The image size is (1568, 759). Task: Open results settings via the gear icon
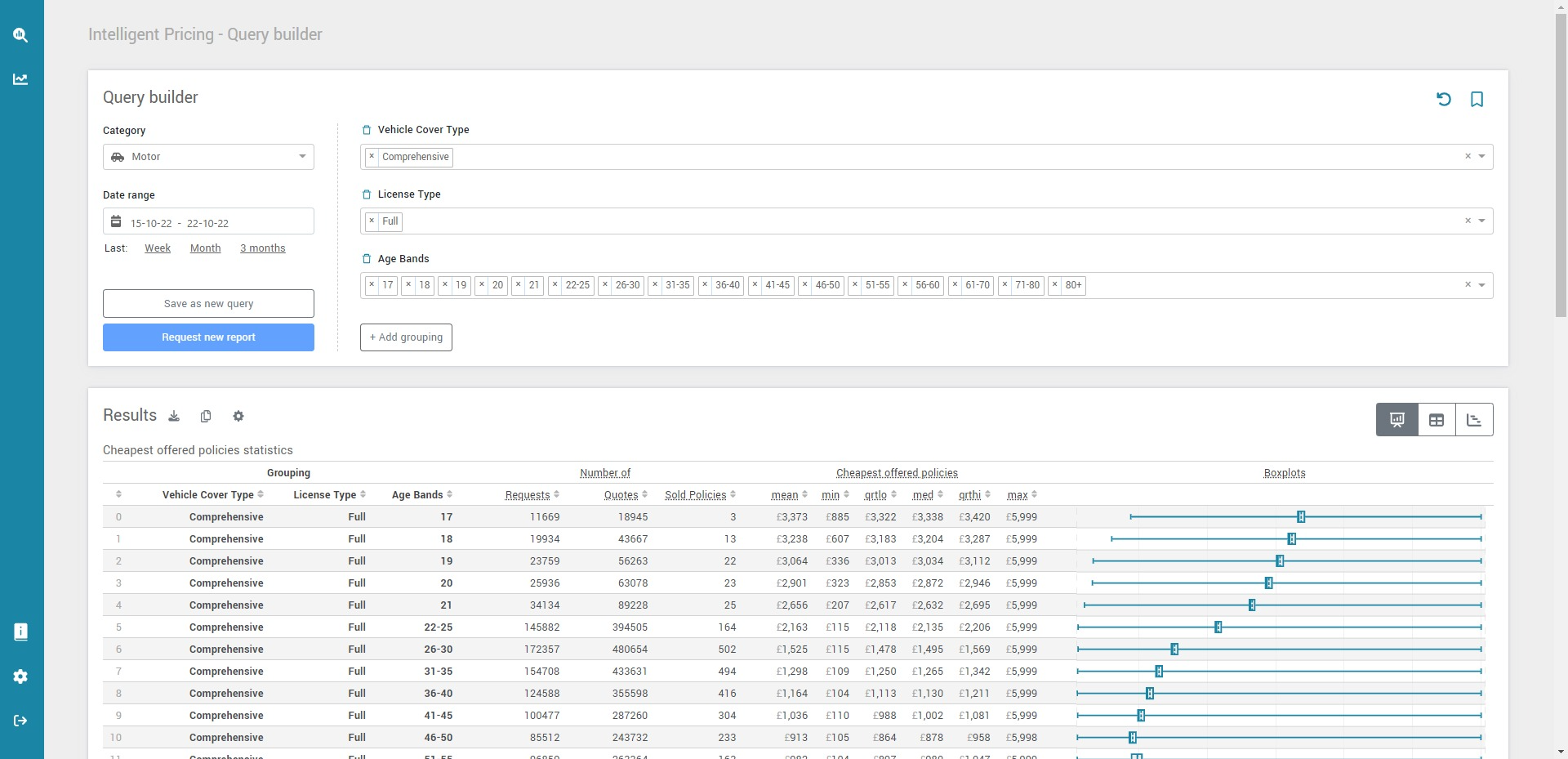[x=238, y=417]
